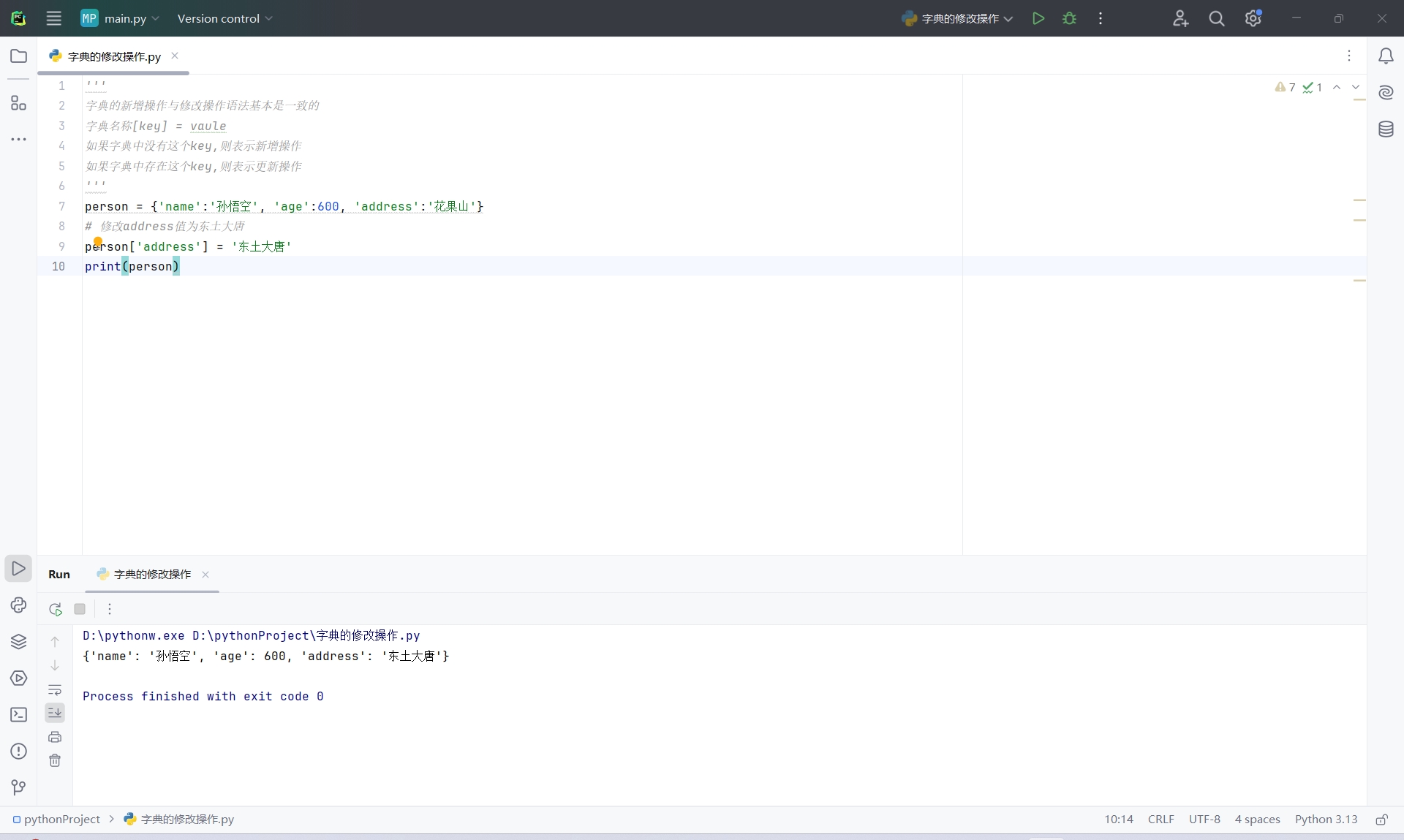Select the 字典的修改操作.py editor tab

pyautogui.click(x=114, y=56)
